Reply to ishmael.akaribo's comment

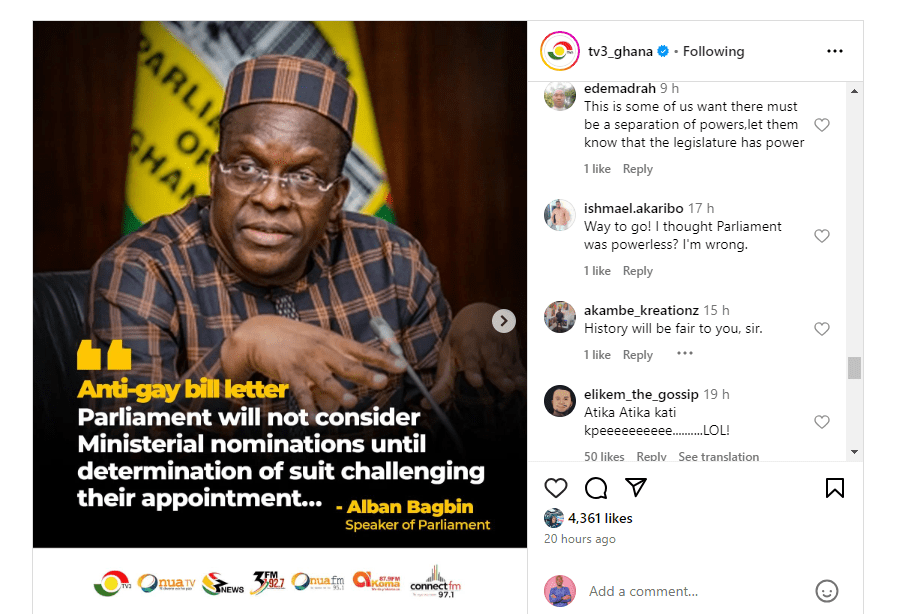pos(637,271)
